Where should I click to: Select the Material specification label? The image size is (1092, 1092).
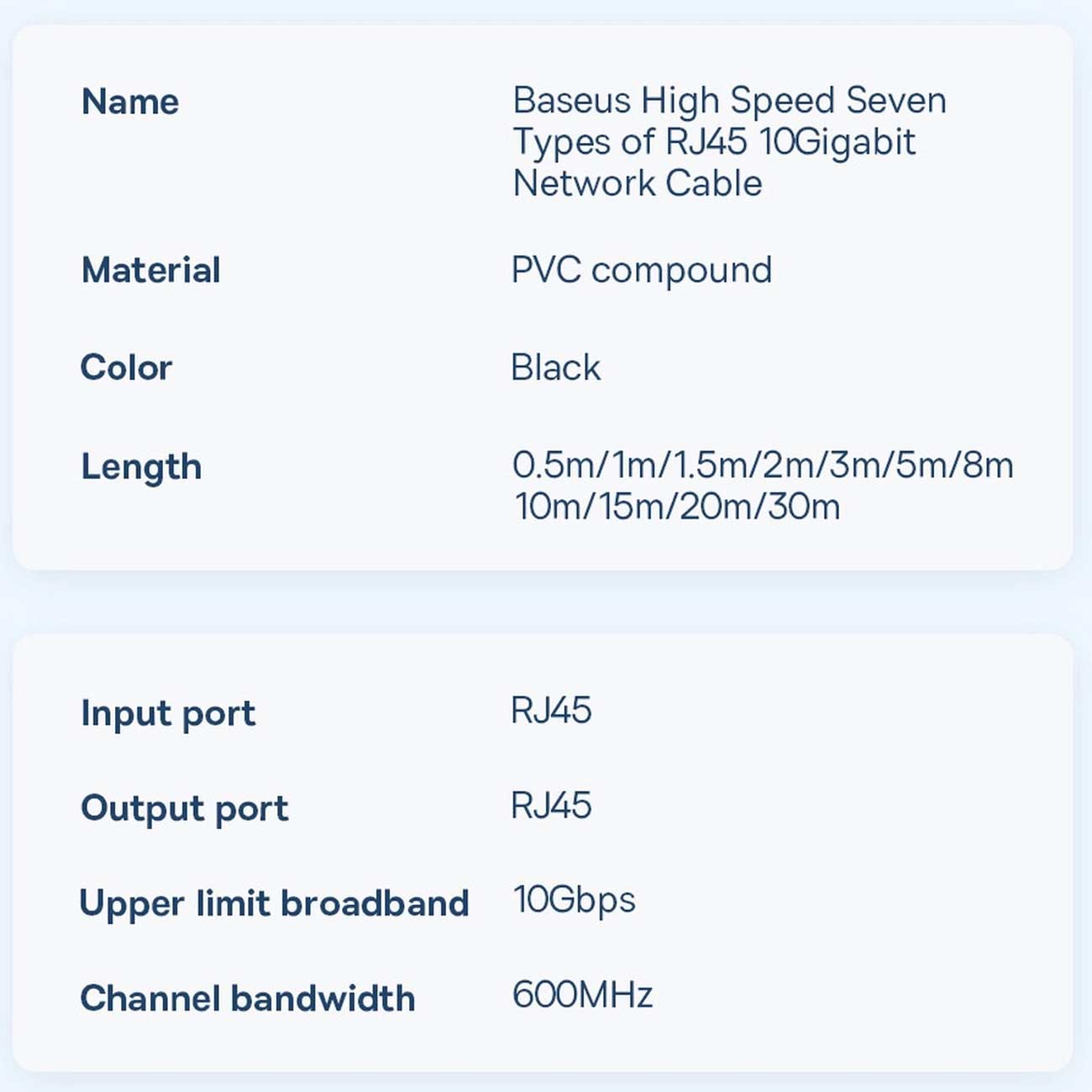(151, 270)
